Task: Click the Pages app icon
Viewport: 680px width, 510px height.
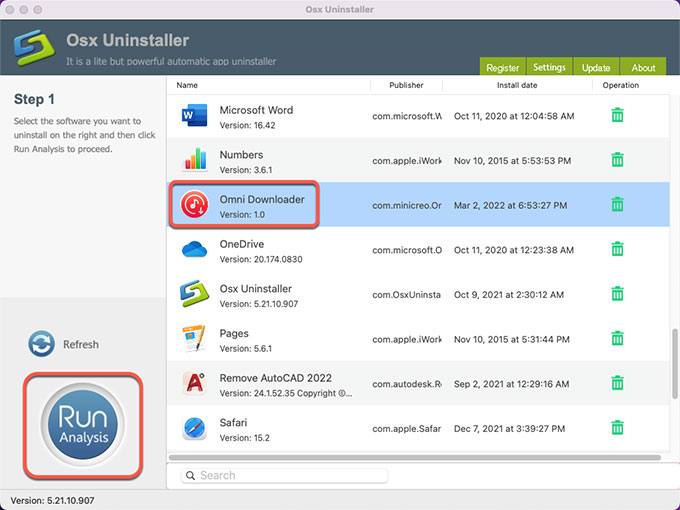Action: tap(194, 338)
